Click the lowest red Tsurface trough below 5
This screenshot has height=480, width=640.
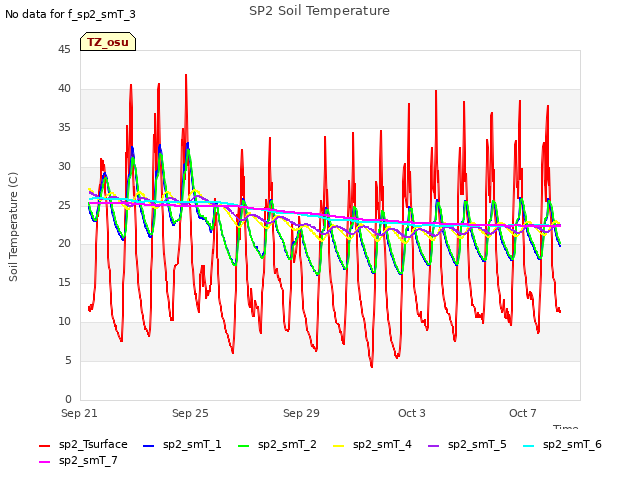tap(371, 366)
